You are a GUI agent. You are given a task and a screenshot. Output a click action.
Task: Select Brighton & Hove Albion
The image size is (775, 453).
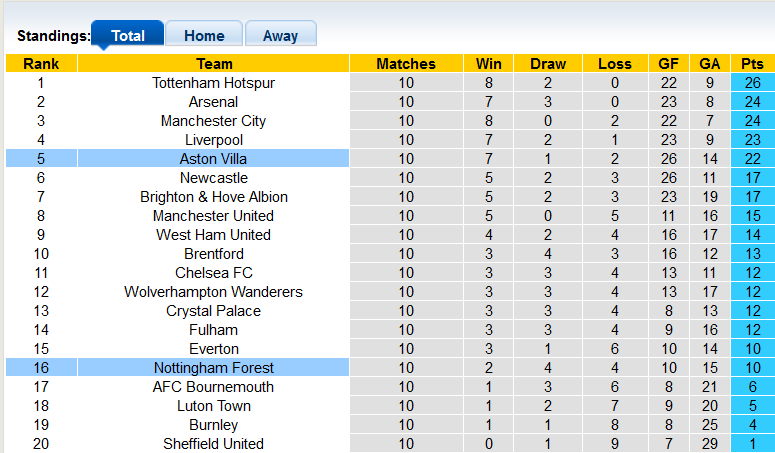pyautogui.click(x=213, y=197)
